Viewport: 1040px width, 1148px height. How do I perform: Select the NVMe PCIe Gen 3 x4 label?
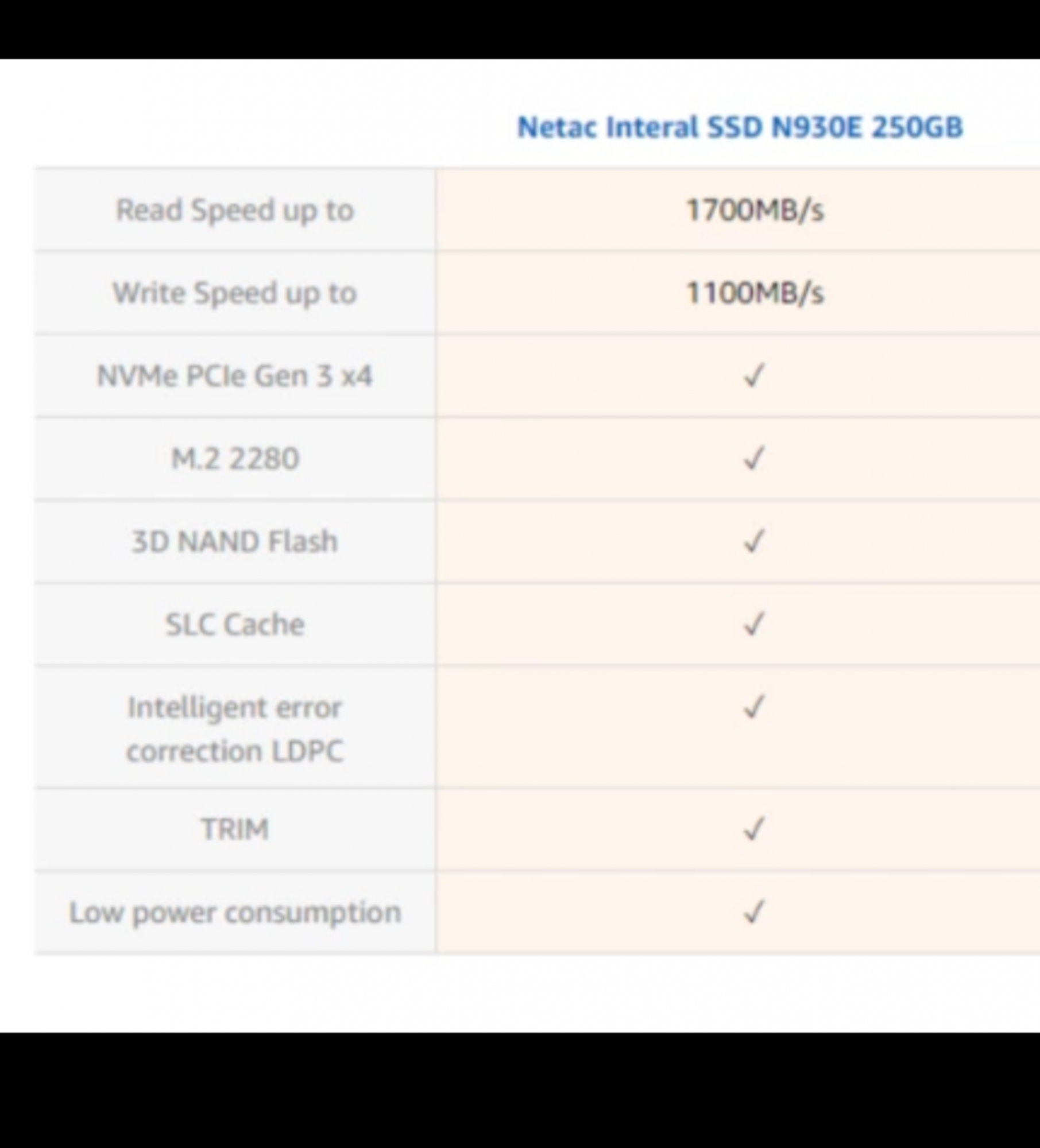234,377
